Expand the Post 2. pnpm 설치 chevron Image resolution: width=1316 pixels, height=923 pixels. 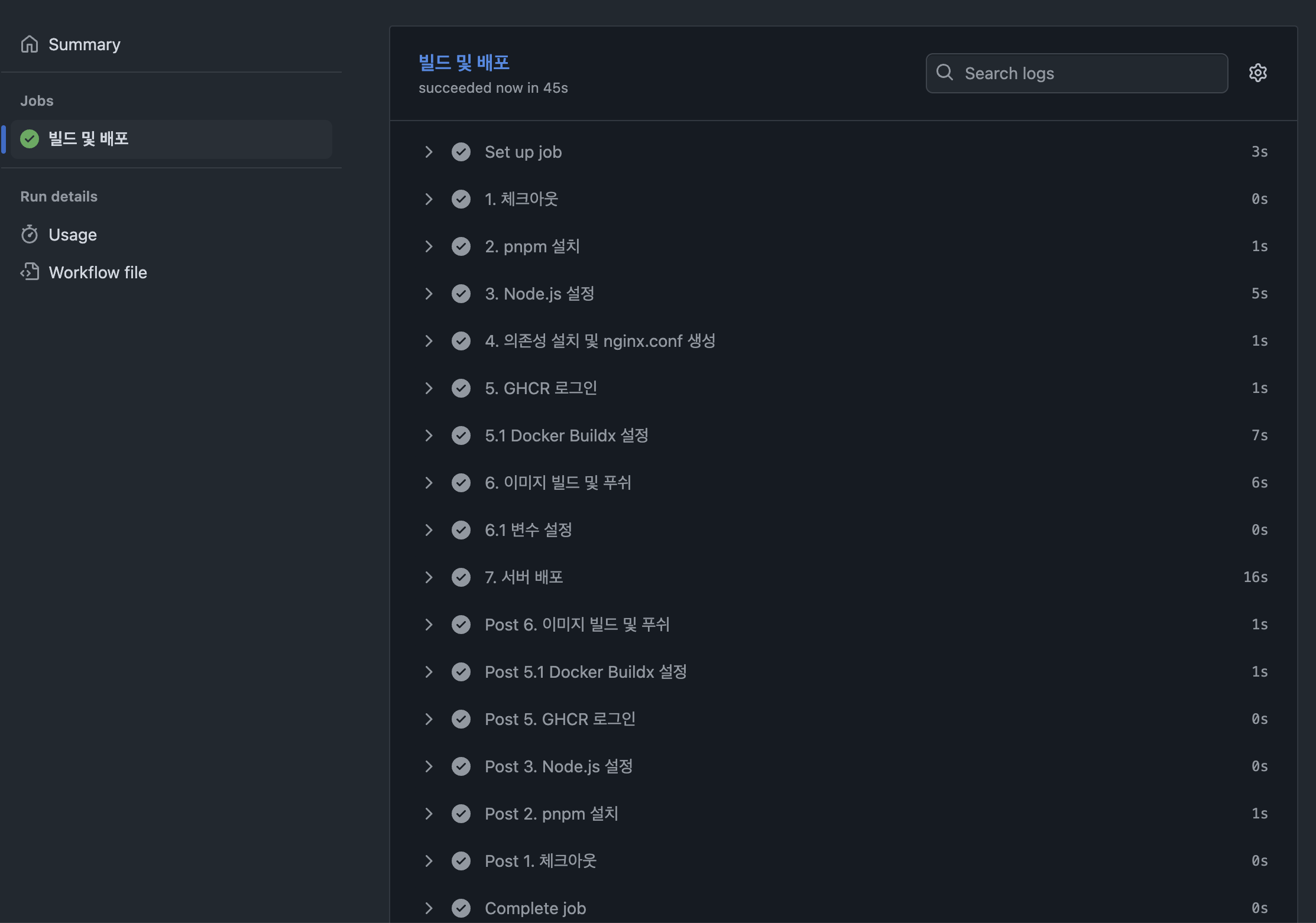coord(429,814)
